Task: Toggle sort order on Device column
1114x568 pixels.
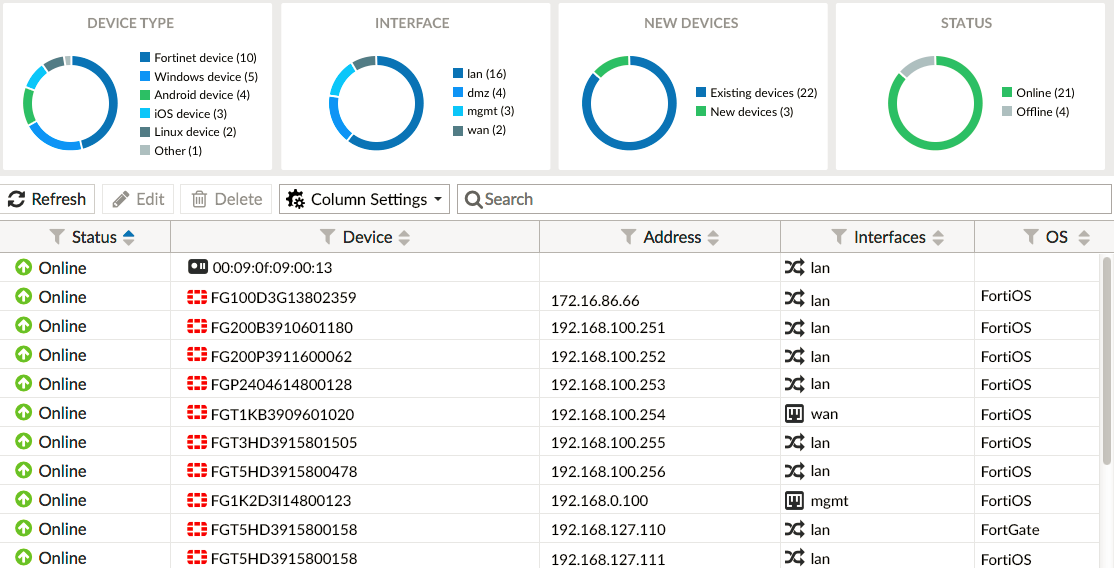Action: click(x=404, y=238)
